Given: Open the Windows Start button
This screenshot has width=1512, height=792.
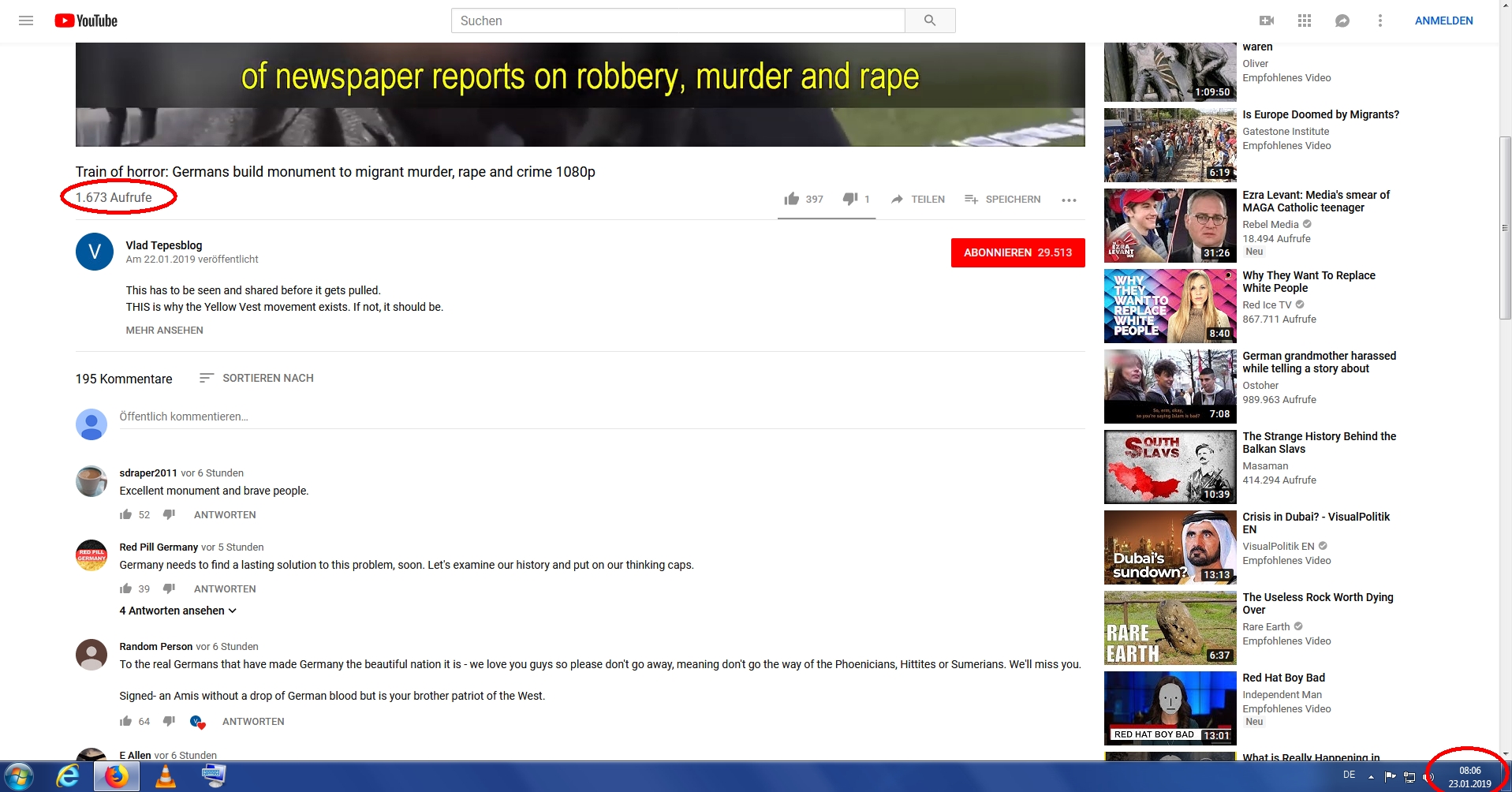Looking at the screenshot, I should (x=18, y=777).
